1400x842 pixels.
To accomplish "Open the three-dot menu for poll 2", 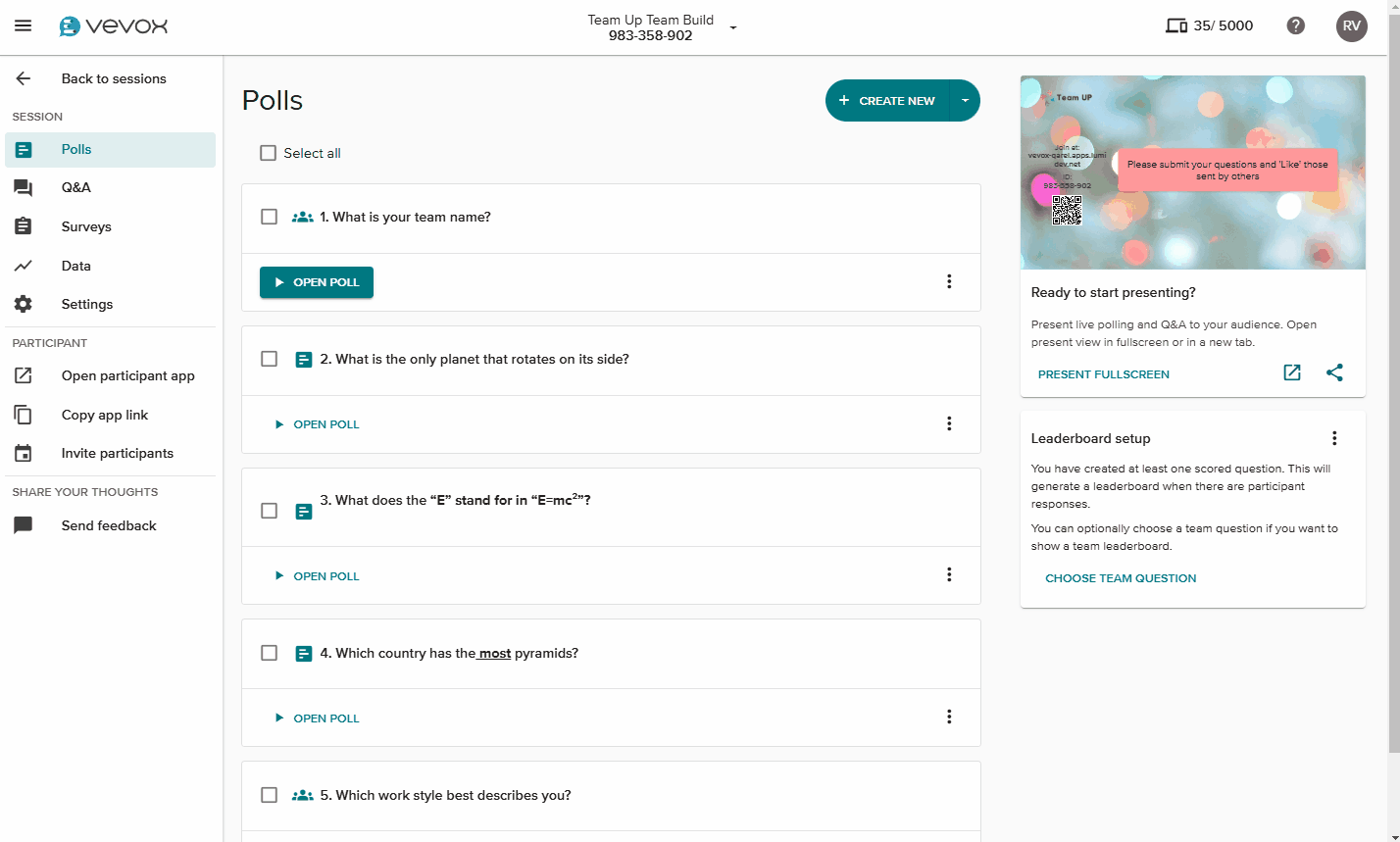I will [x=949, y=423].
